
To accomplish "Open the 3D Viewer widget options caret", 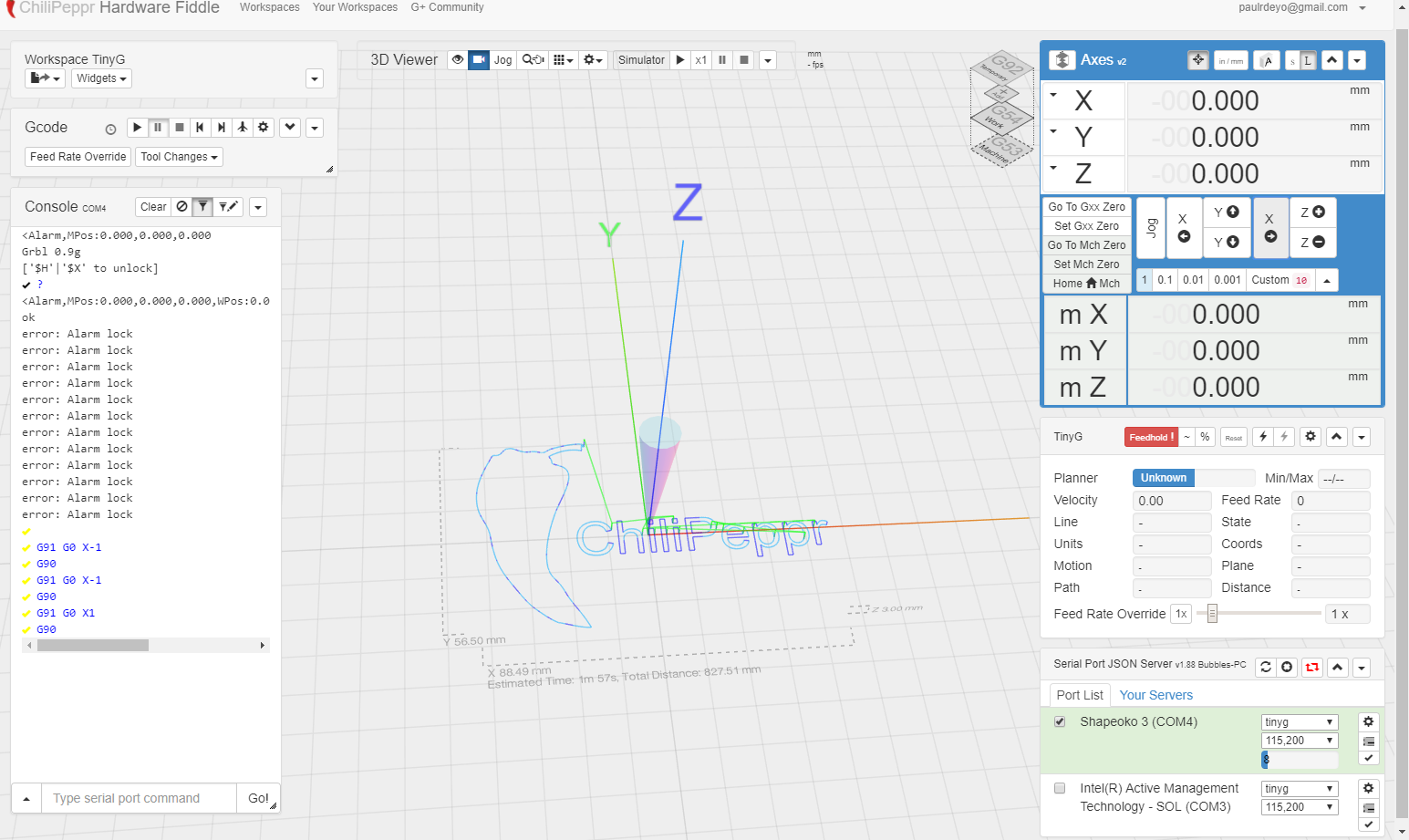I will coord(768,60).
